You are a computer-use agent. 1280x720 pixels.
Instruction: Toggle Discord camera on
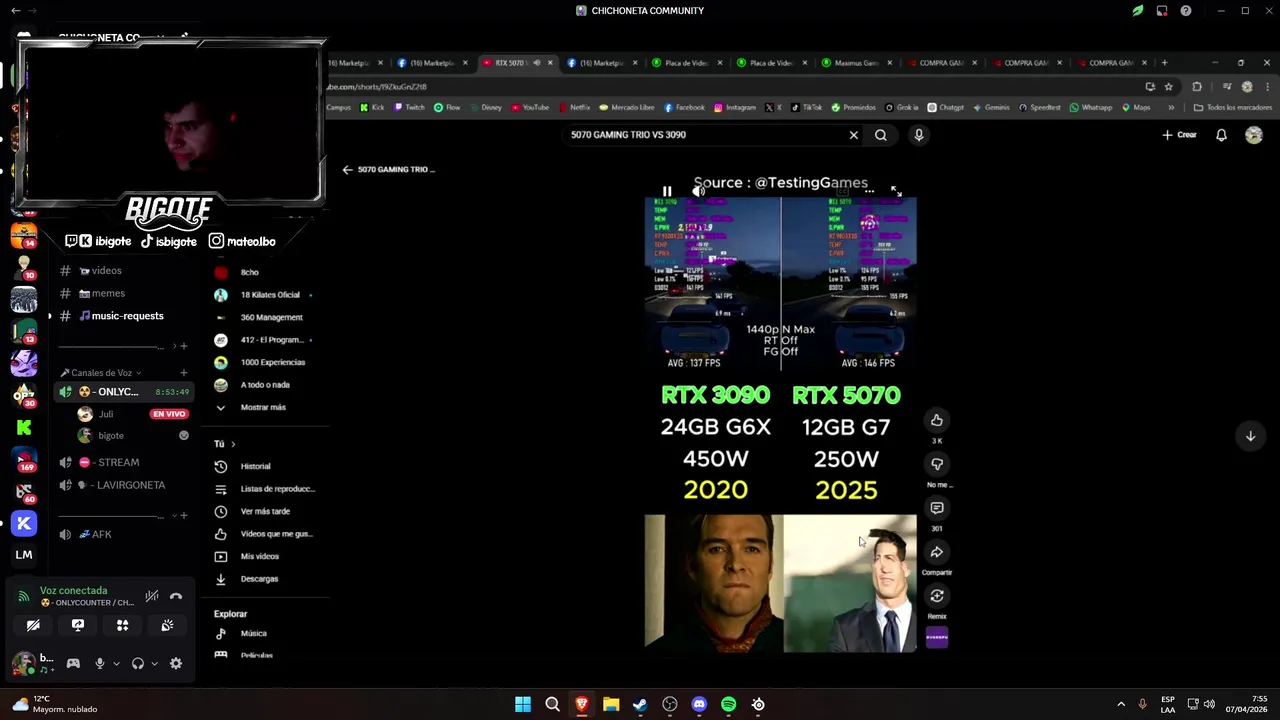click(33, 625)
